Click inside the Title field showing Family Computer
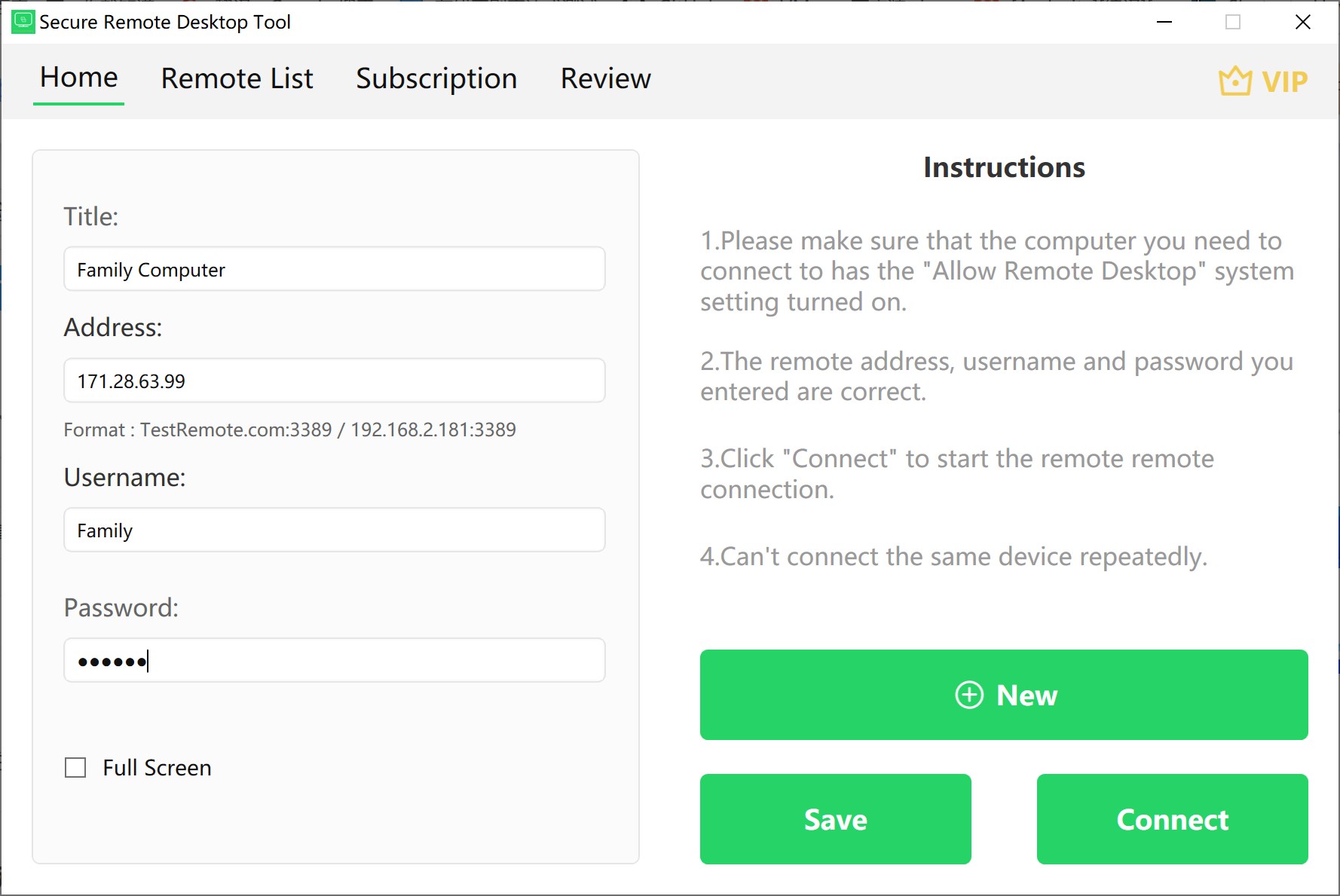Viewport: 1340px width, 896px height. click(x=334, y=268)
